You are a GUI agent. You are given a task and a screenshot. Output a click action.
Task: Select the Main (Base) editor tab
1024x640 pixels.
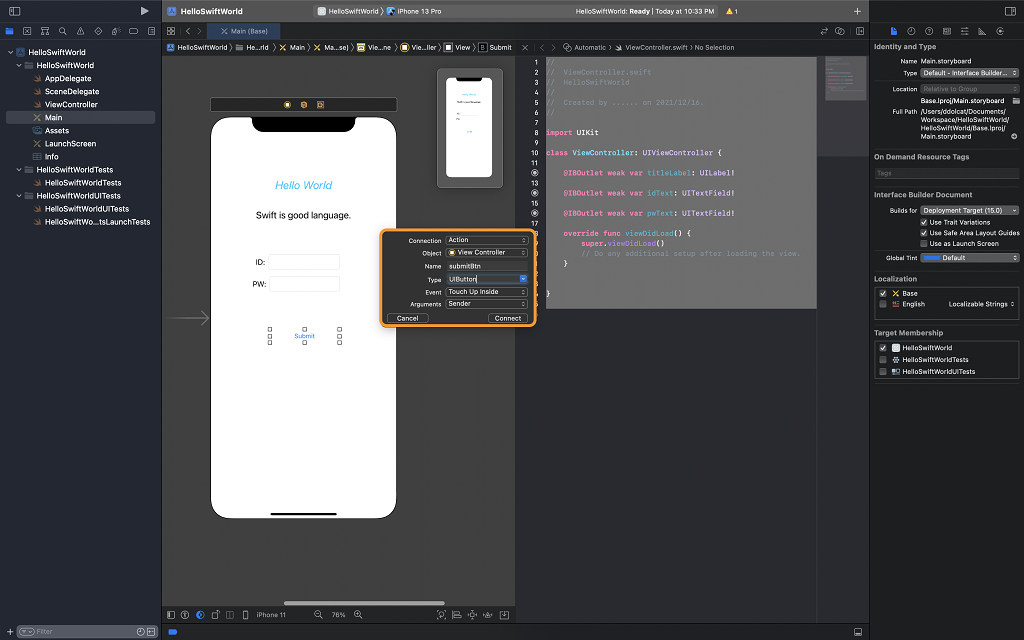pyautogui.click(x=245, y=31)
